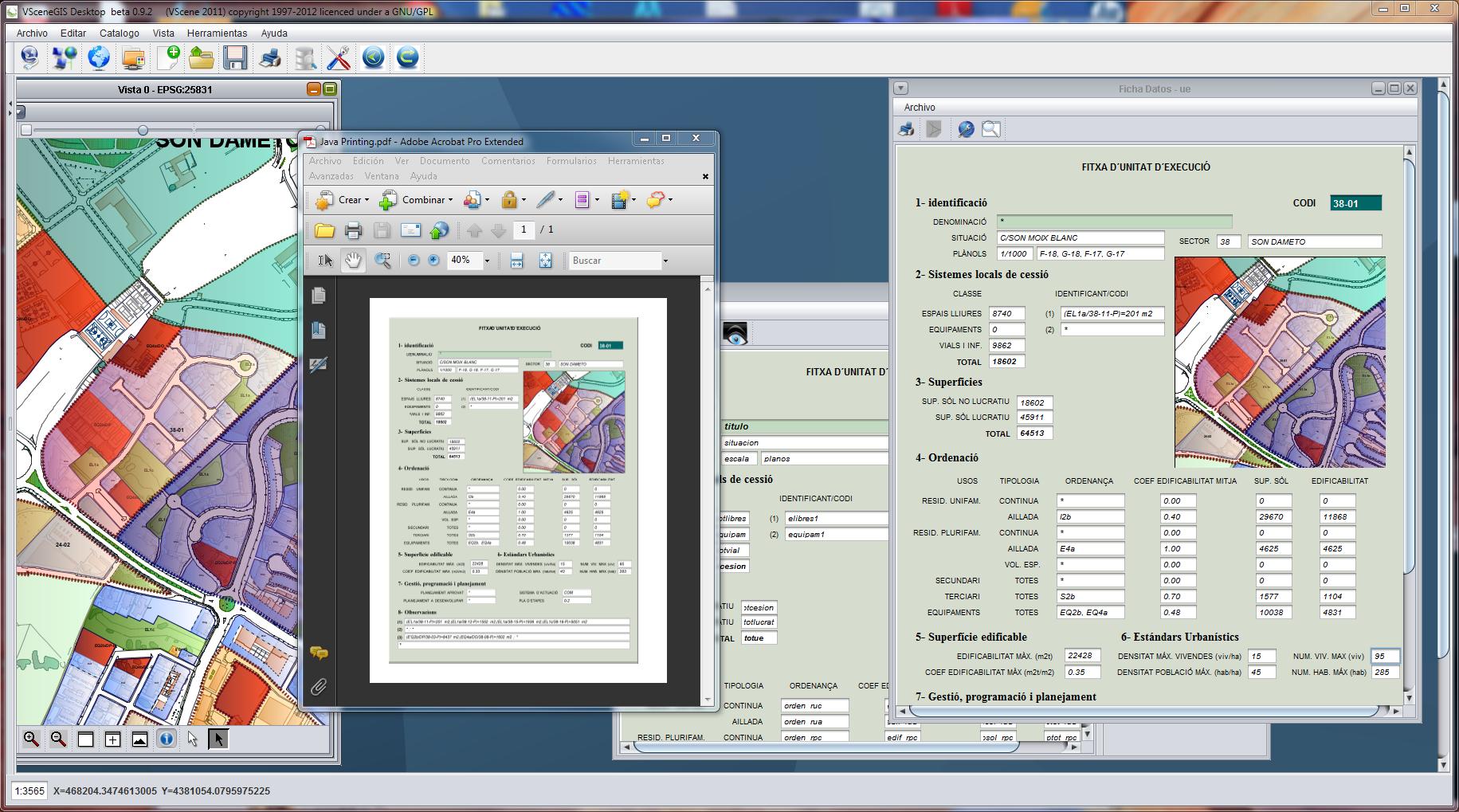Click the slider handle in Vista 0

click(x=143, y=130)
